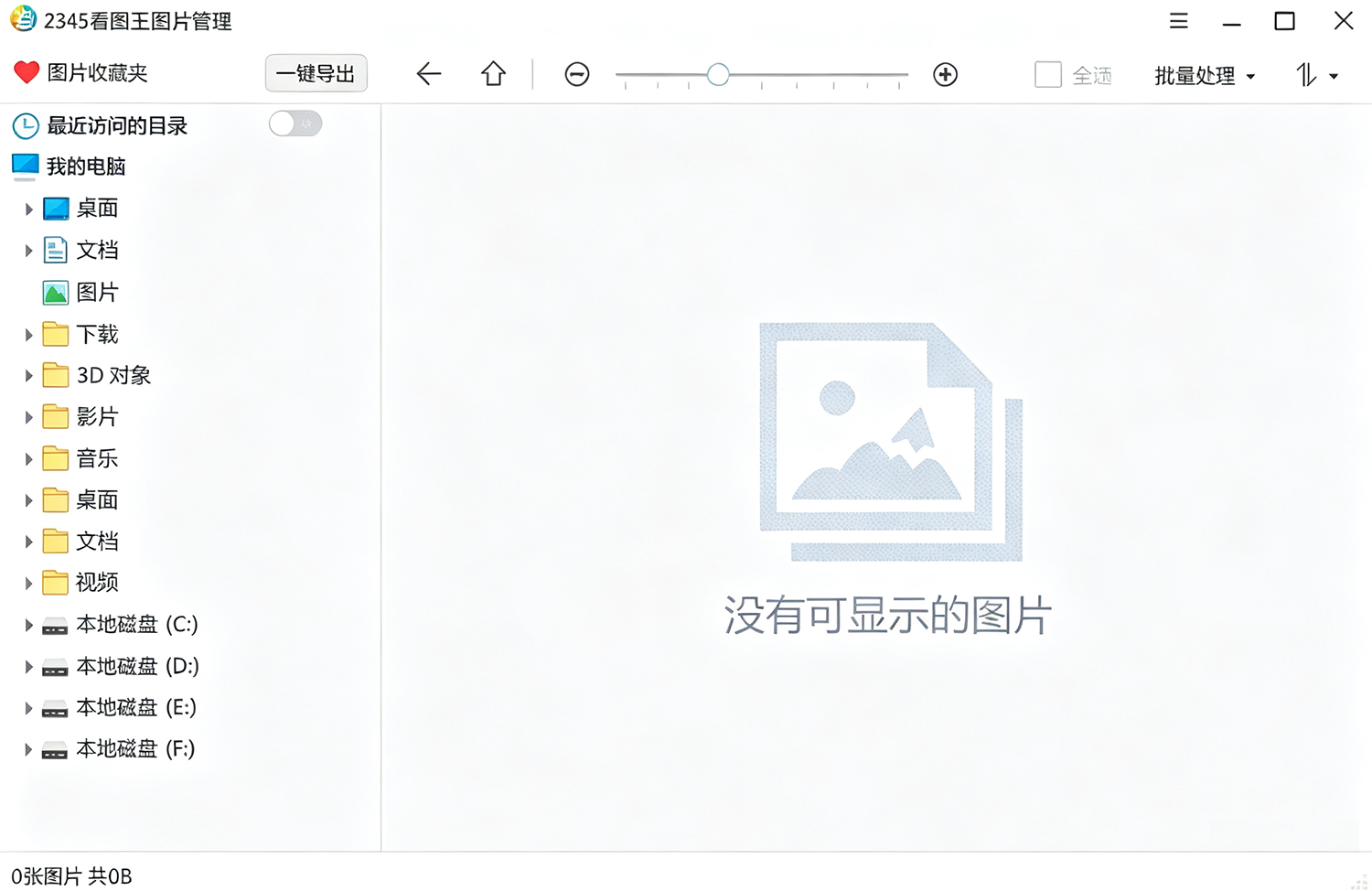Click the red heart favorites icon

(27, 72)
